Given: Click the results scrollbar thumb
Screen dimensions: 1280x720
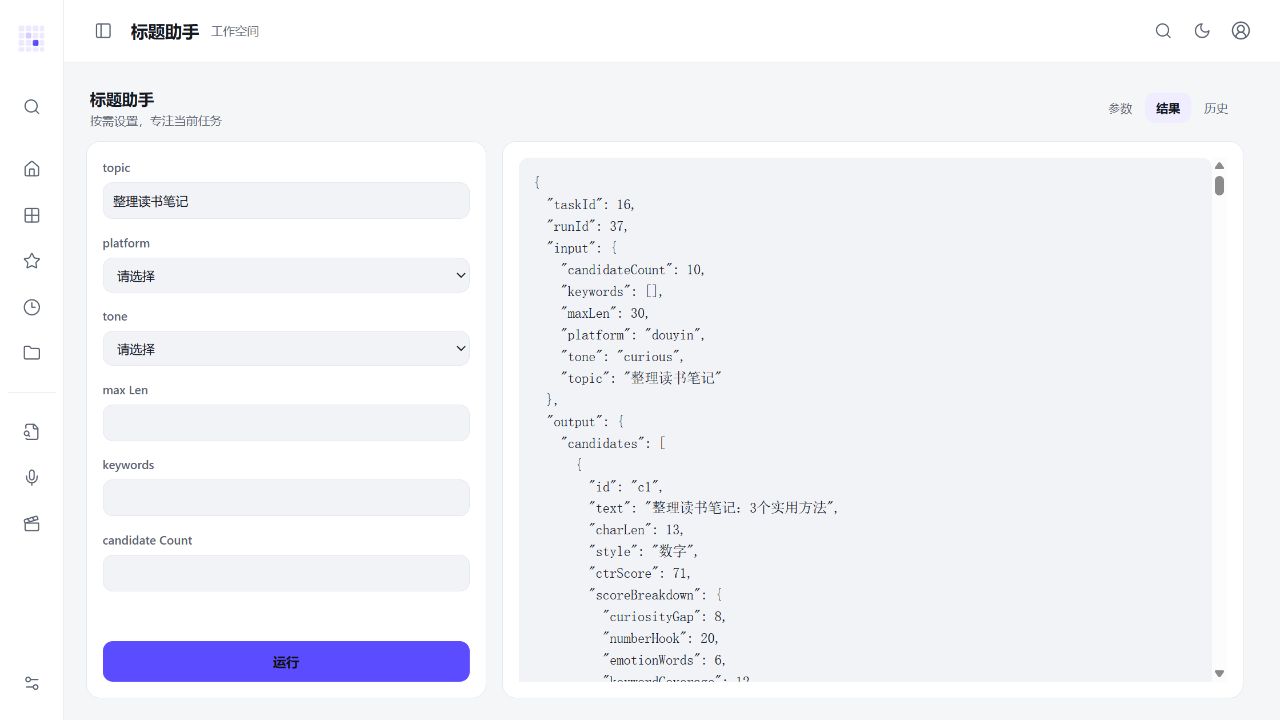Looking at the screenshot, I should tap(1219, 186).
